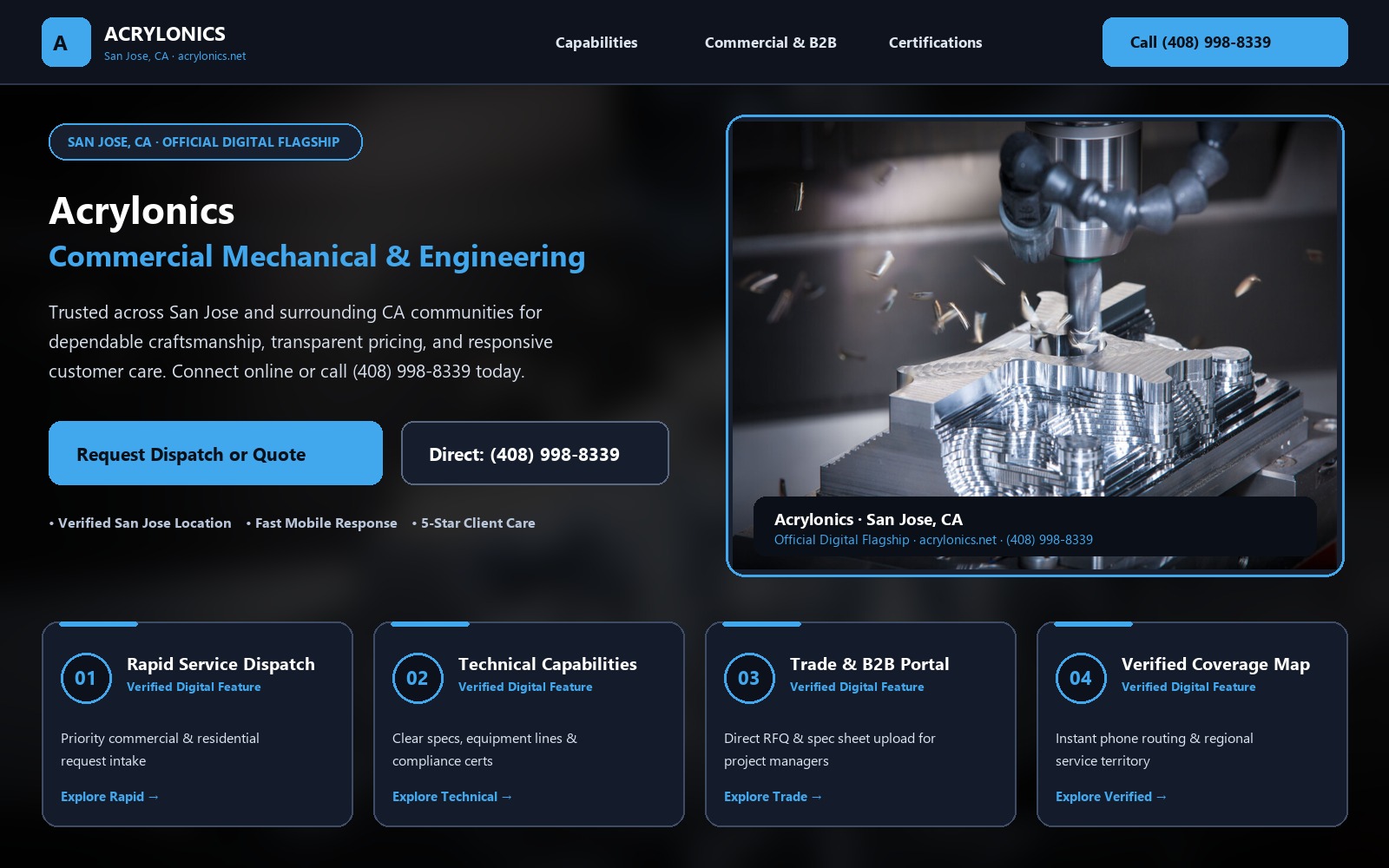Image resolution: width=1389 pixels, height=868 pixels.
Task: Follow the Explore Rapid link
Action: 110,797
